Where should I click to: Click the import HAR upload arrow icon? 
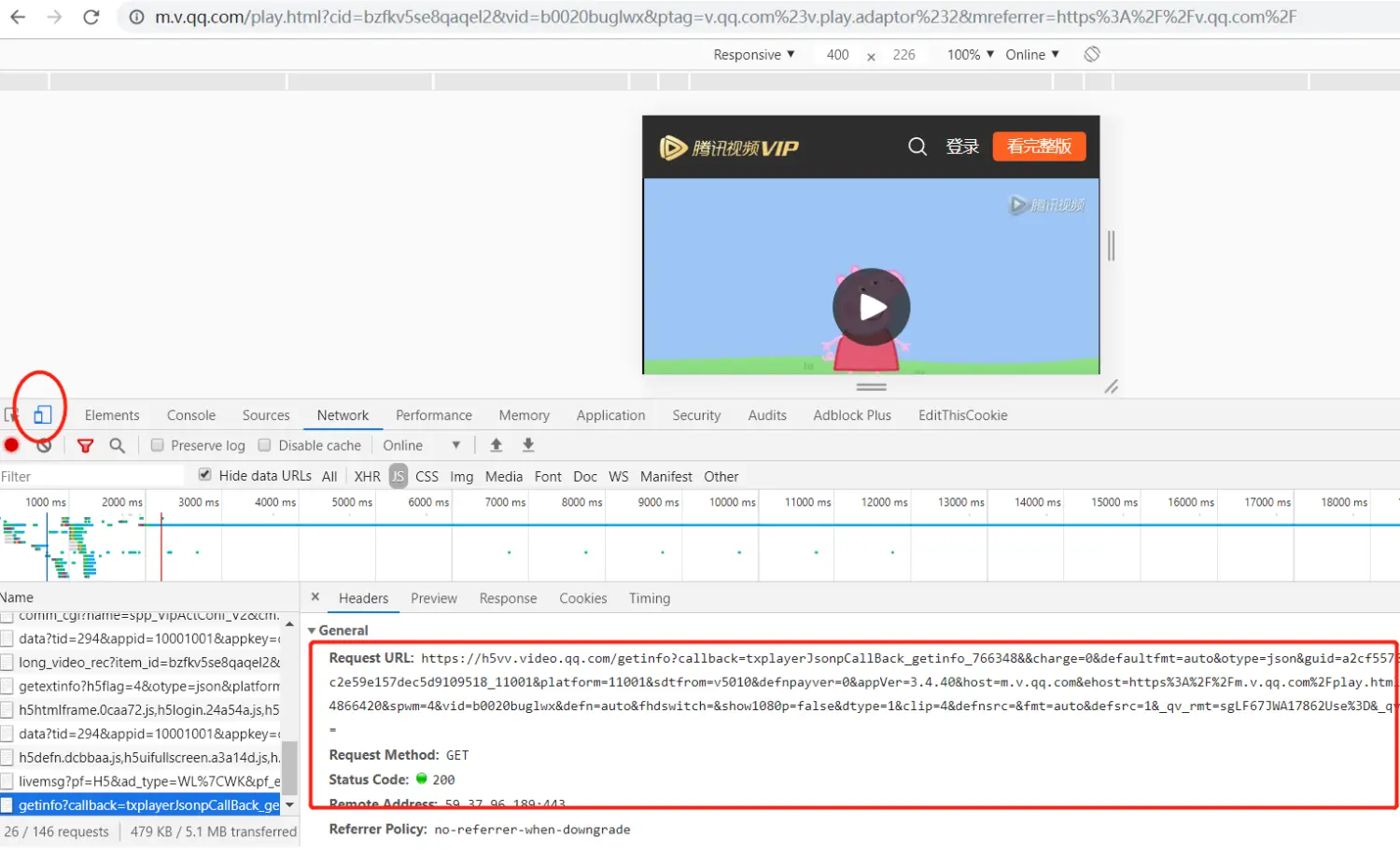(x=497, y=445)
